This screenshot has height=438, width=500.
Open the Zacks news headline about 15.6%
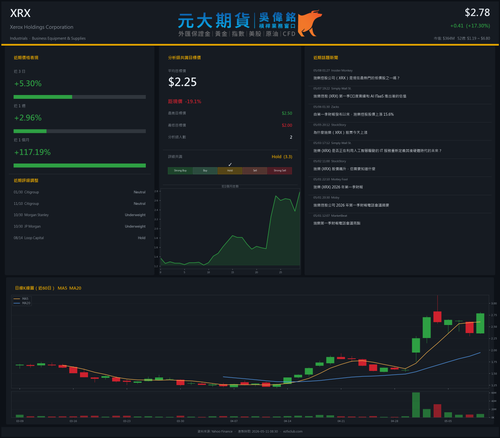pos(353,114)
